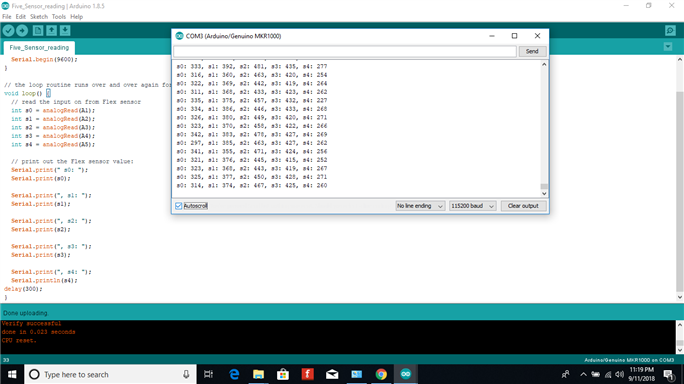
Task: Click the 'CPU reset.' console line
Action: coord(19,340)
